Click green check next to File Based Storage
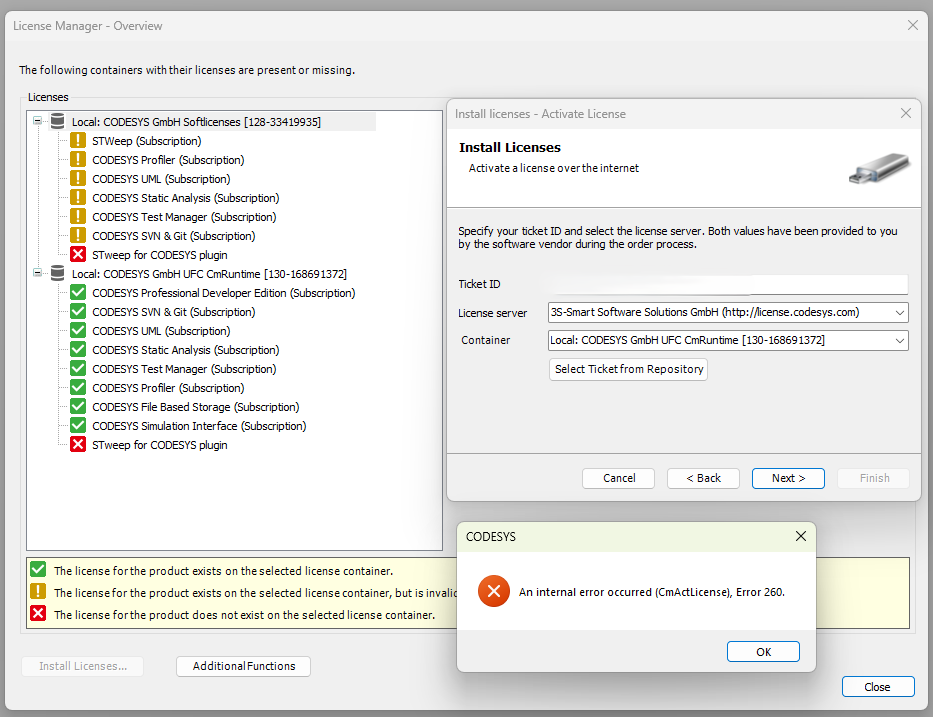 [78, 407]
